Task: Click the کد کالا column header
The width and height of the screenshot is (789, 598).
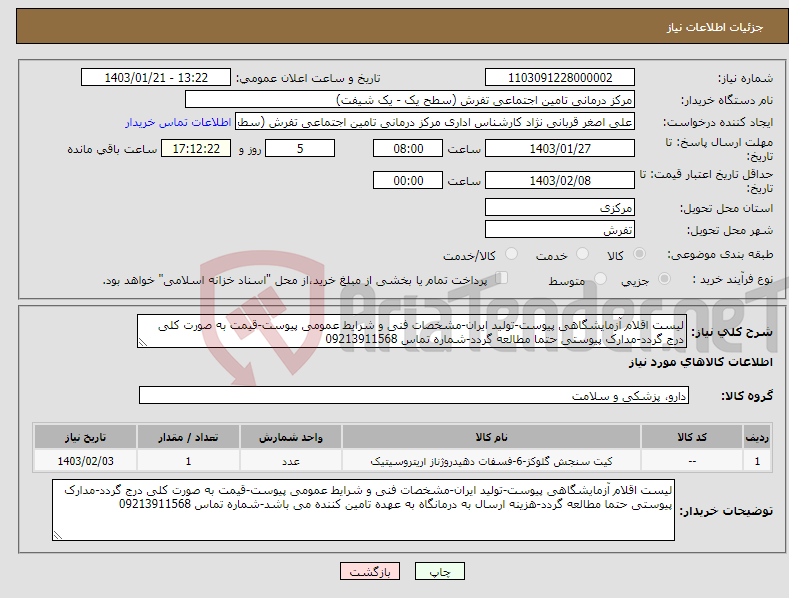Action: 692,437
